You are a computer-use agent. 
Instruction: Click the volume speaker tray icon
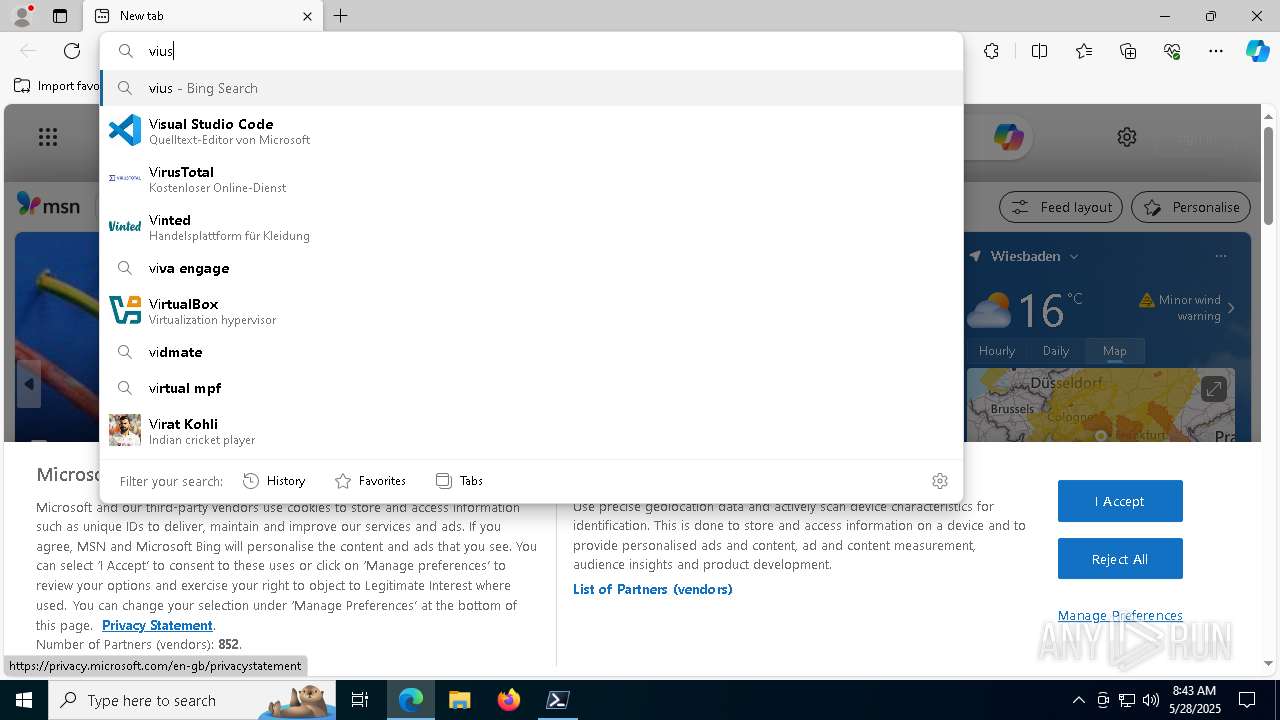pyautogui.click(x=1151, y=700)
